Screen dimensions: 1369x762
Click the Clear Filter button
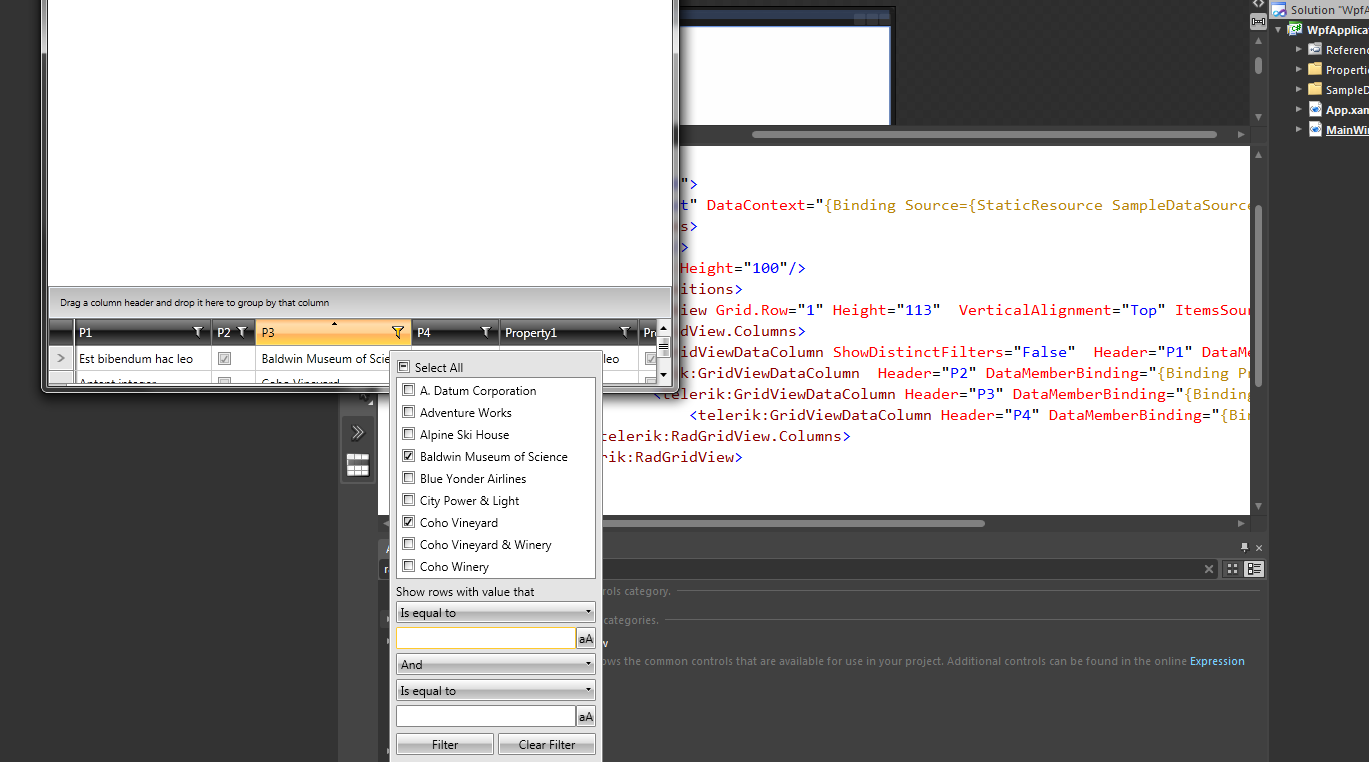(547, 745)
